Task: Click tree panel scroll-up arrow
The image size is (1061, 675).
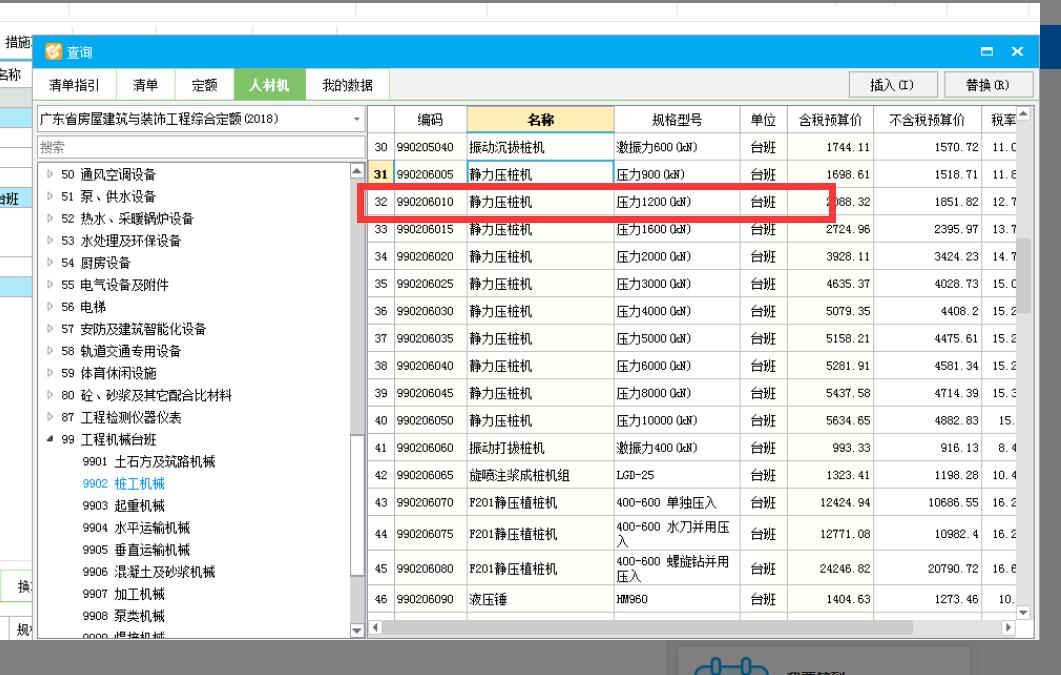Action: (x=357, y=171)
